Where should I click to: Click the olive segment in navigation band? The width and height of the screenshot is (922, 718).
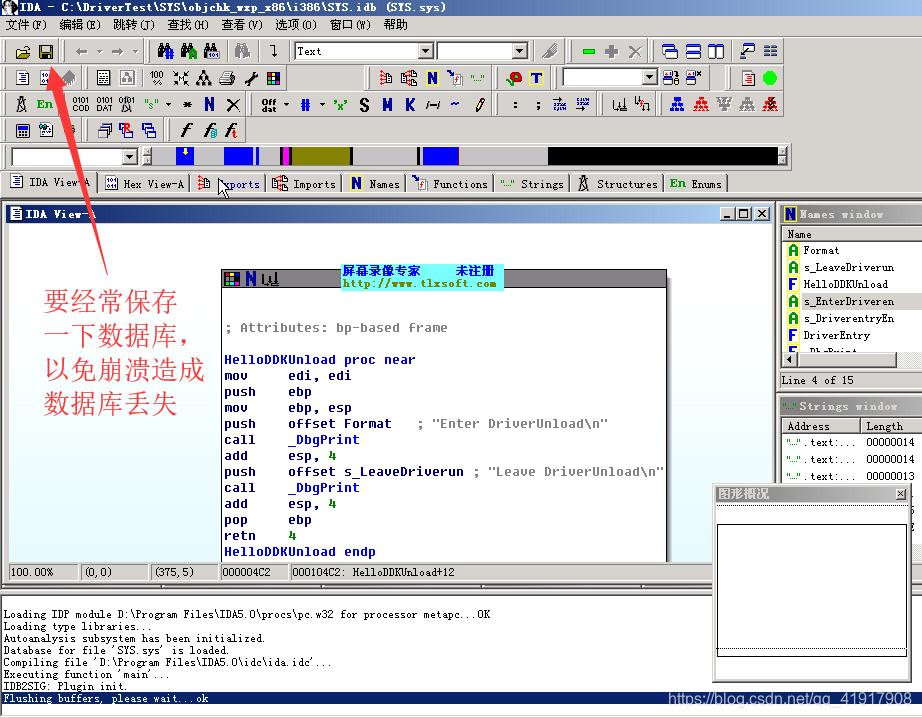[320, 156]
